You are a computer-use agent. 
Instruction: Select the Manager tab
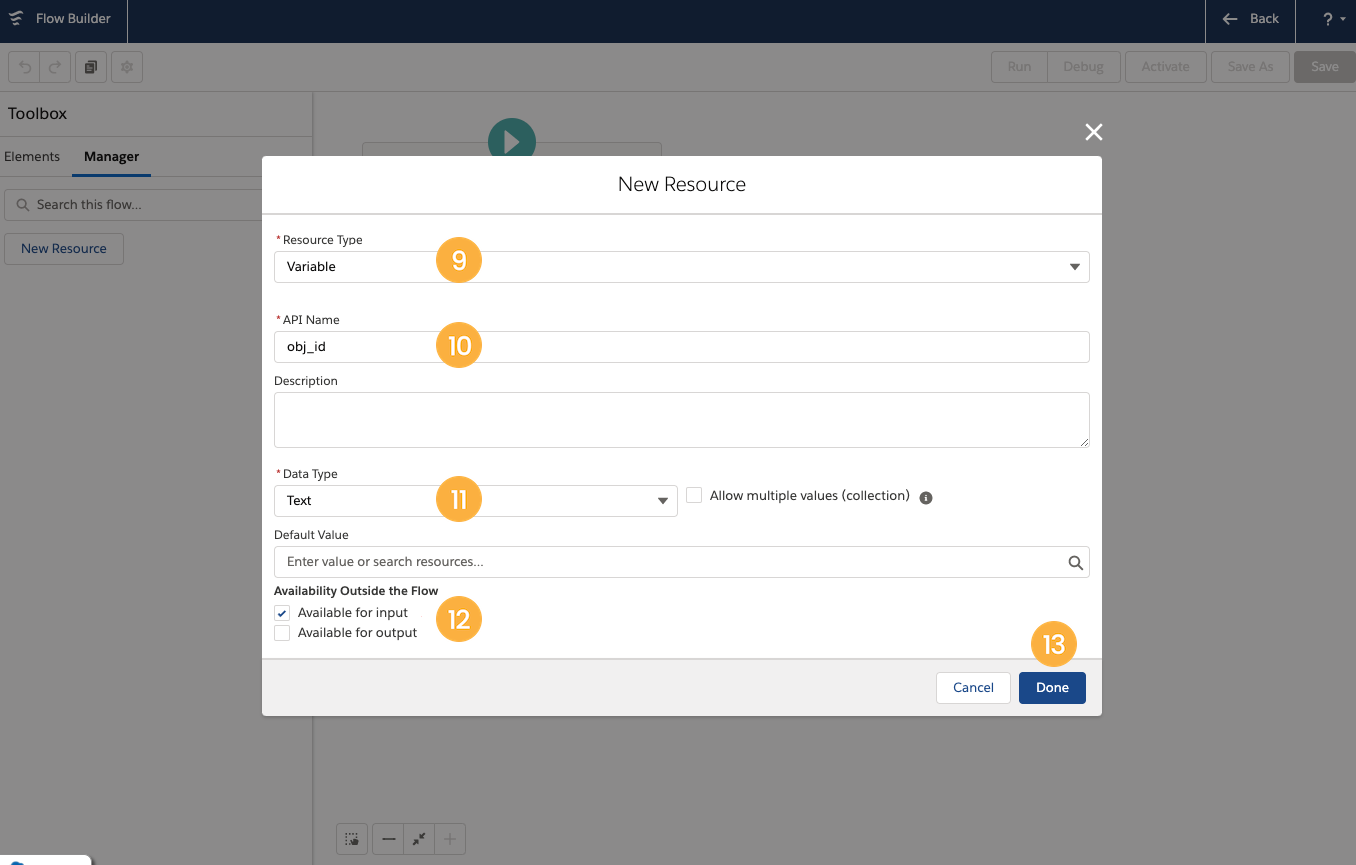[111, 156]
